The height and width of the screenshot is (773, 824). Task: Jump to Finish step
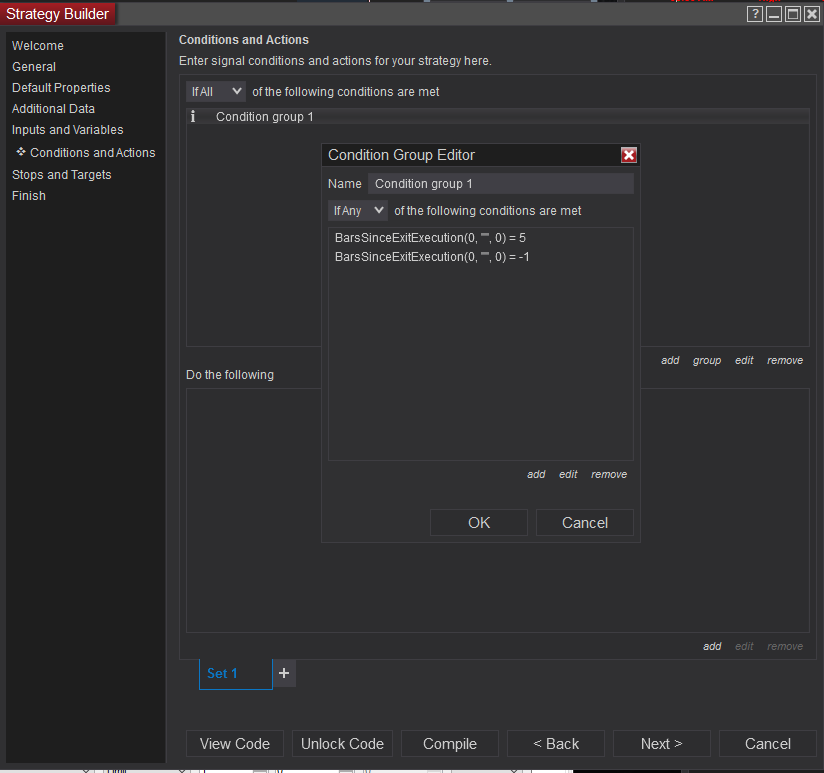tap(29, 196)
